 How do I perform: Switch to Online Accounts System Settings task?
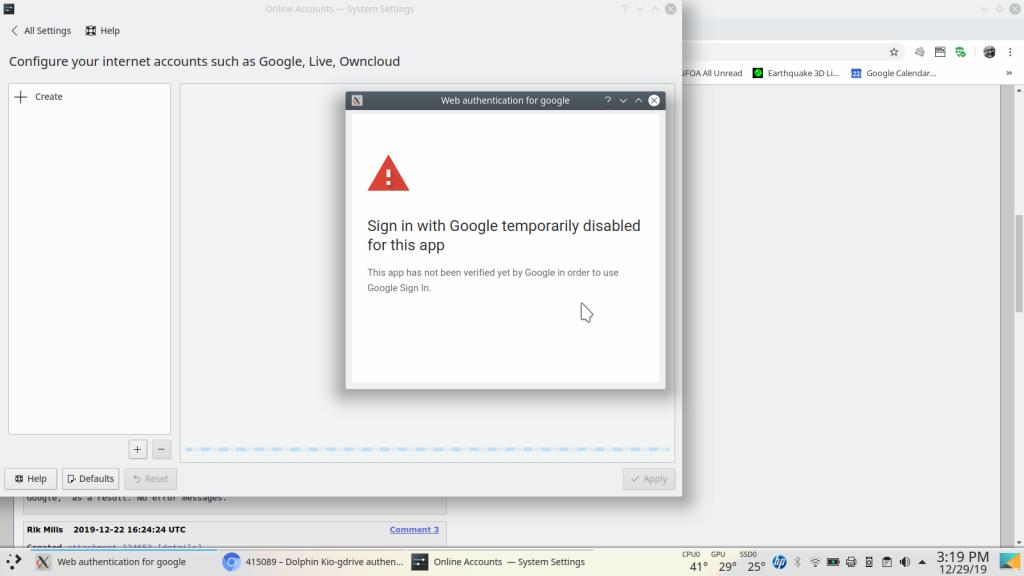point(499,562)
